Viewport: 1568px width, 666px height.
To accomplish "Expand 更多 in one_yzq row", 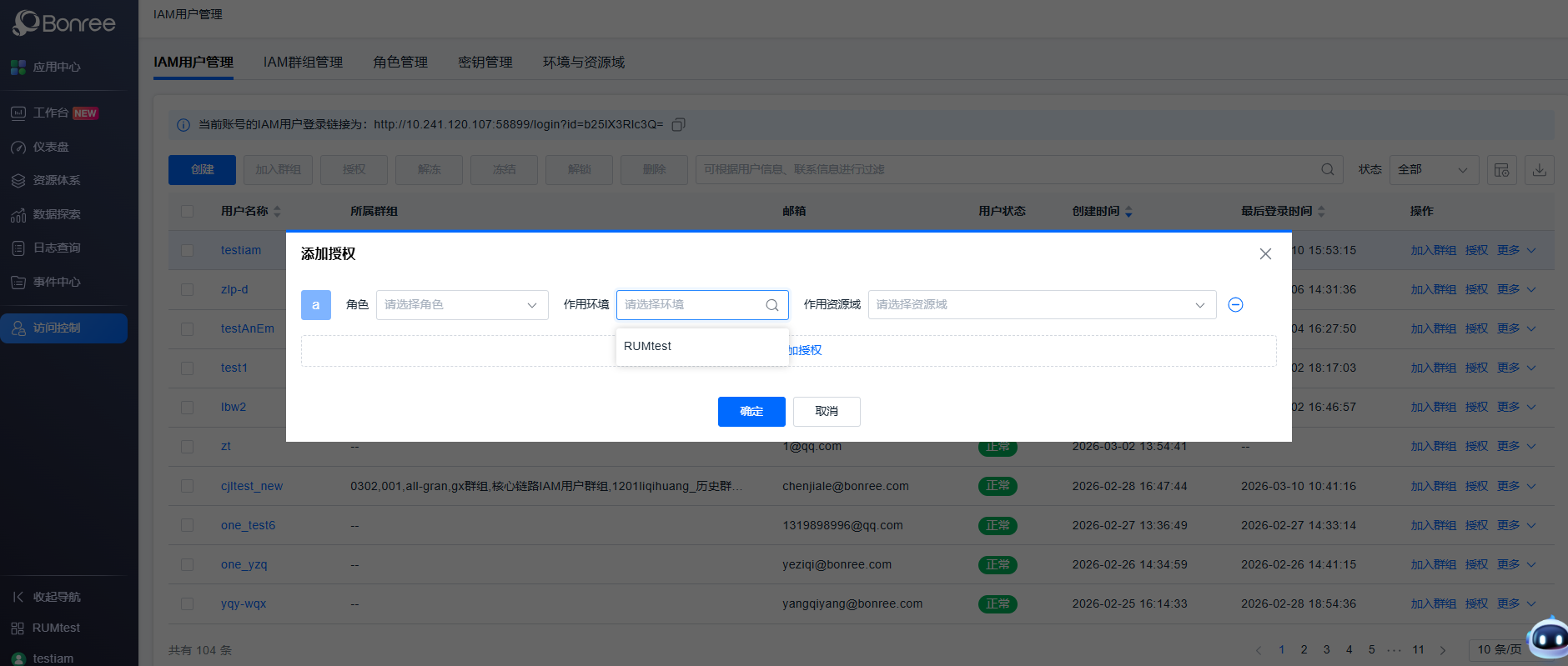I will 1516,564.
